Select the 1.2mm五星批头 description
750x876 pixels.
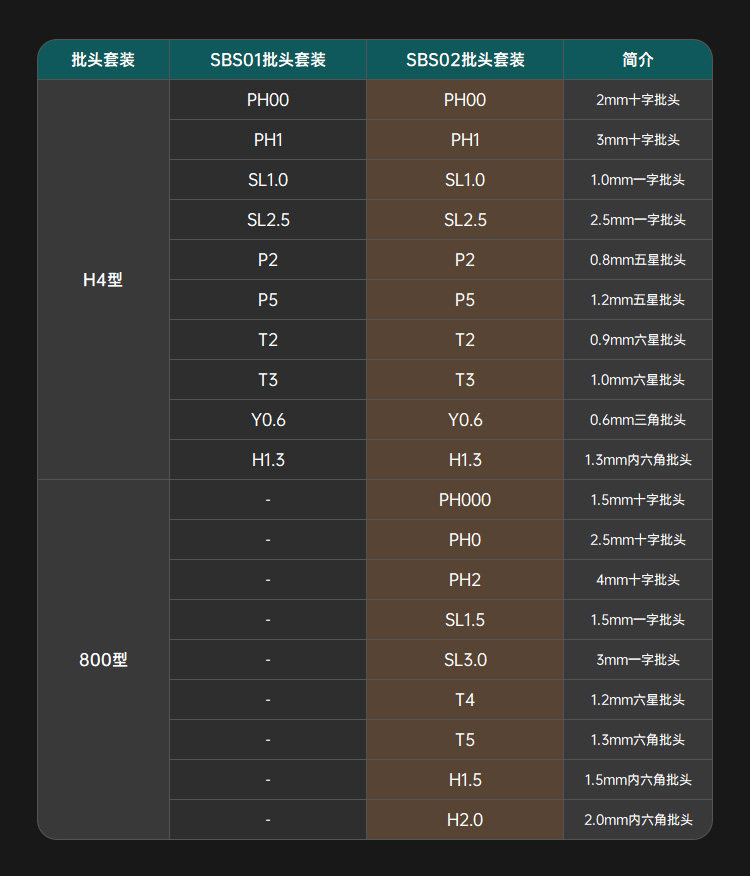[x=638, y=300]
